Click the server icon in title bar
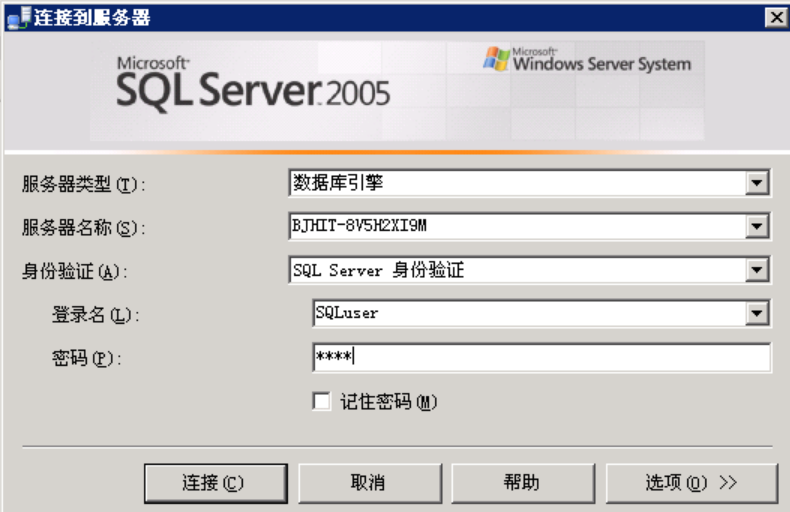The height and width of the screenshot is (512, 790). [x=19, y=18]
